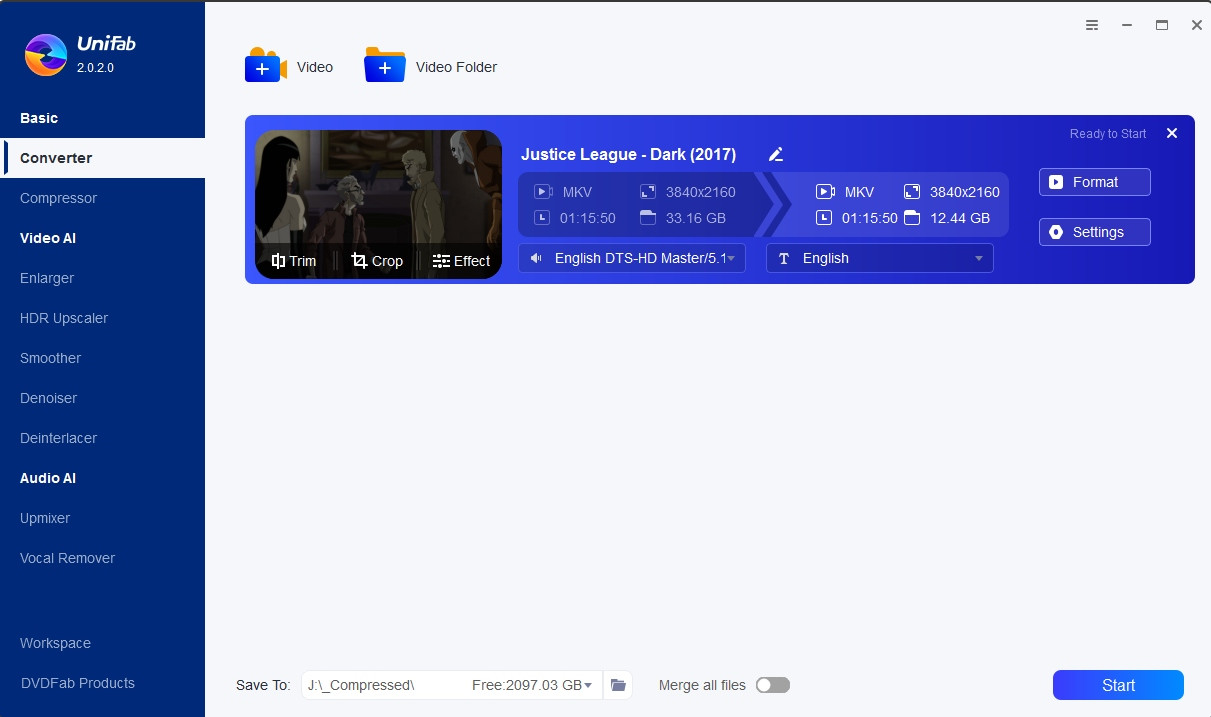Screen dimensions: 1211x717
Task: Click the source duration 01:15:50
Action: [588, 218]
